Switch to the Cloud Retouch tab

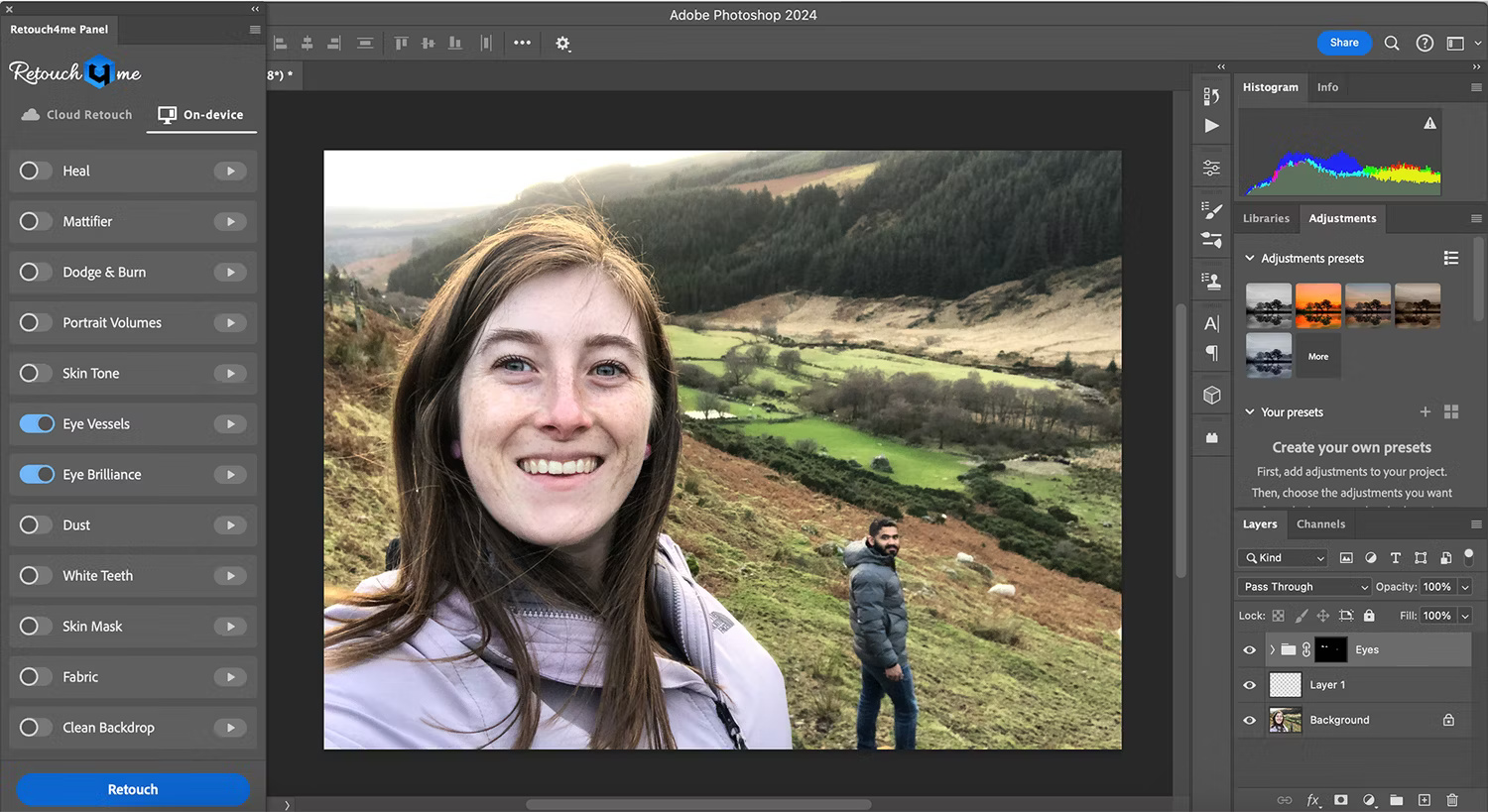pos(75,114)
